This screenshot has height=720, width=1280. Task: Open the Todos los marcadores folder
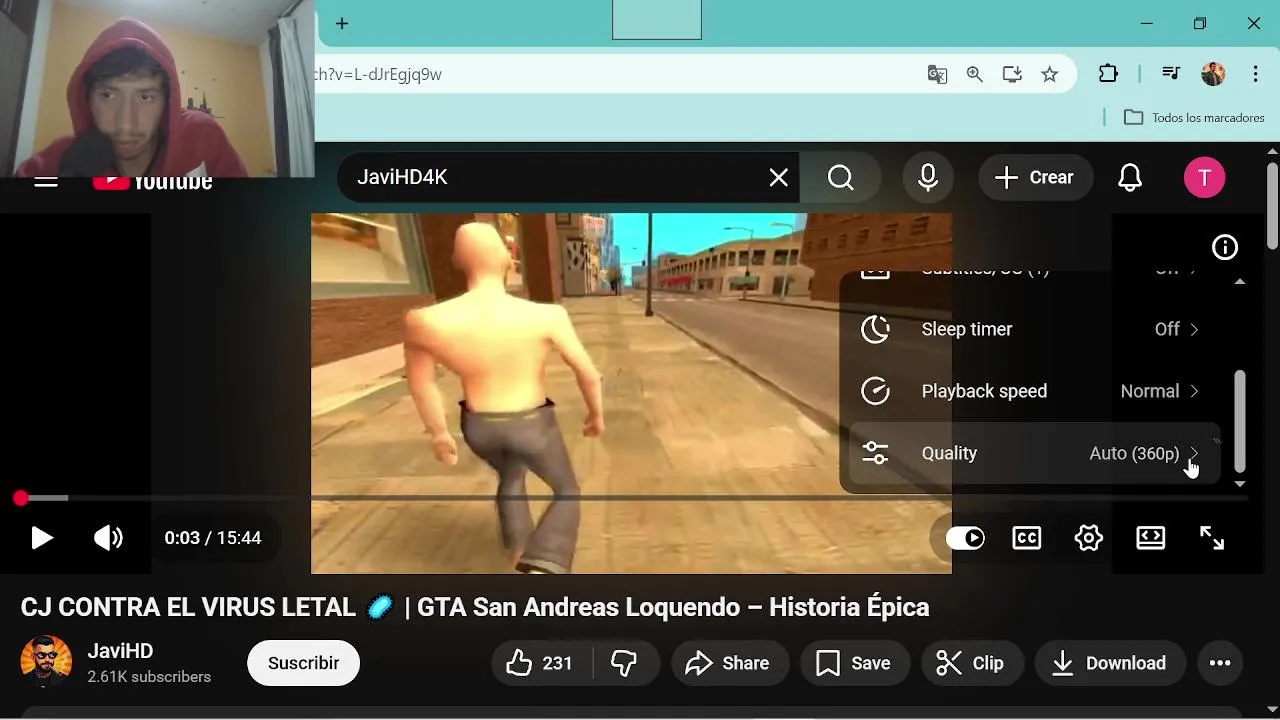[1194, 117]
